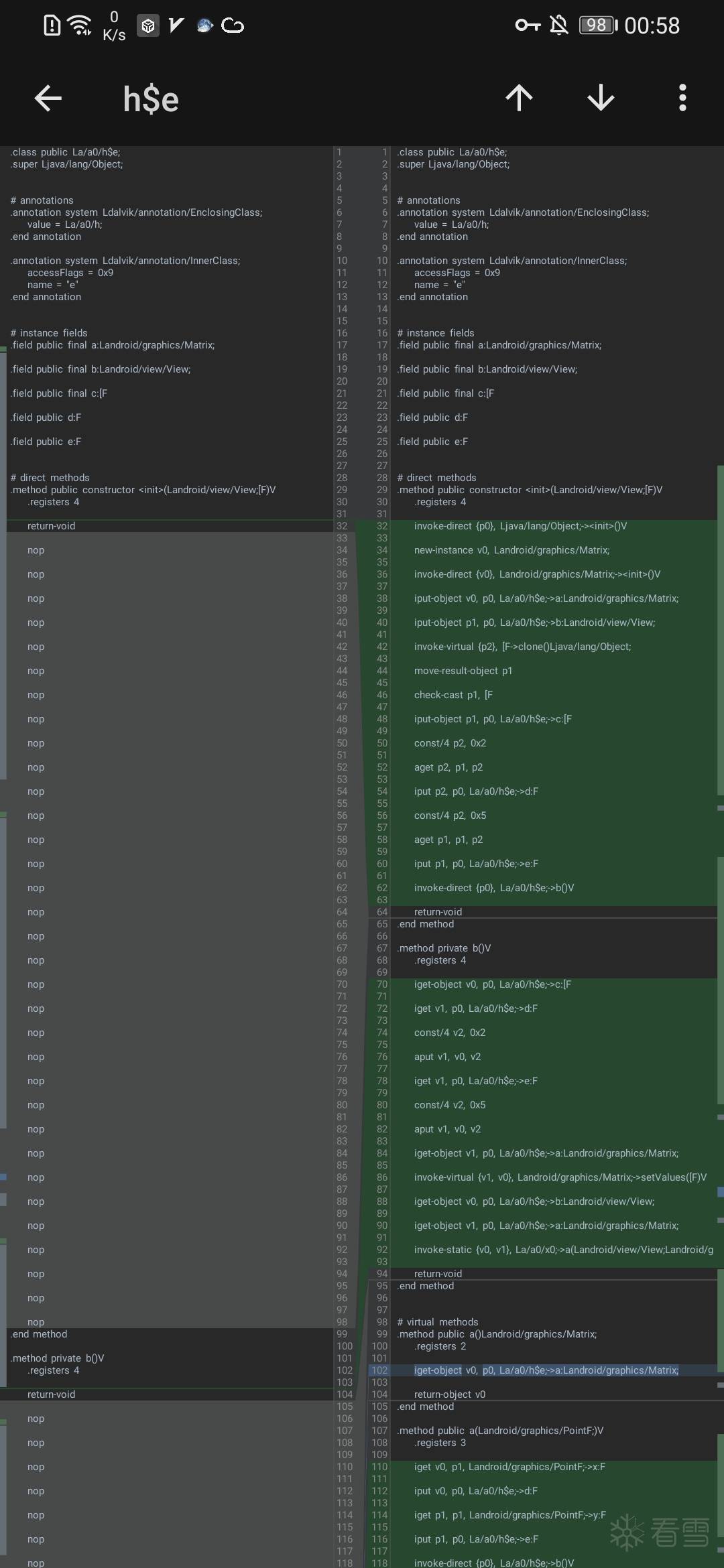Tap the h$e title in the toolbar
This screenshot has height=1568, width=724.
151,99
